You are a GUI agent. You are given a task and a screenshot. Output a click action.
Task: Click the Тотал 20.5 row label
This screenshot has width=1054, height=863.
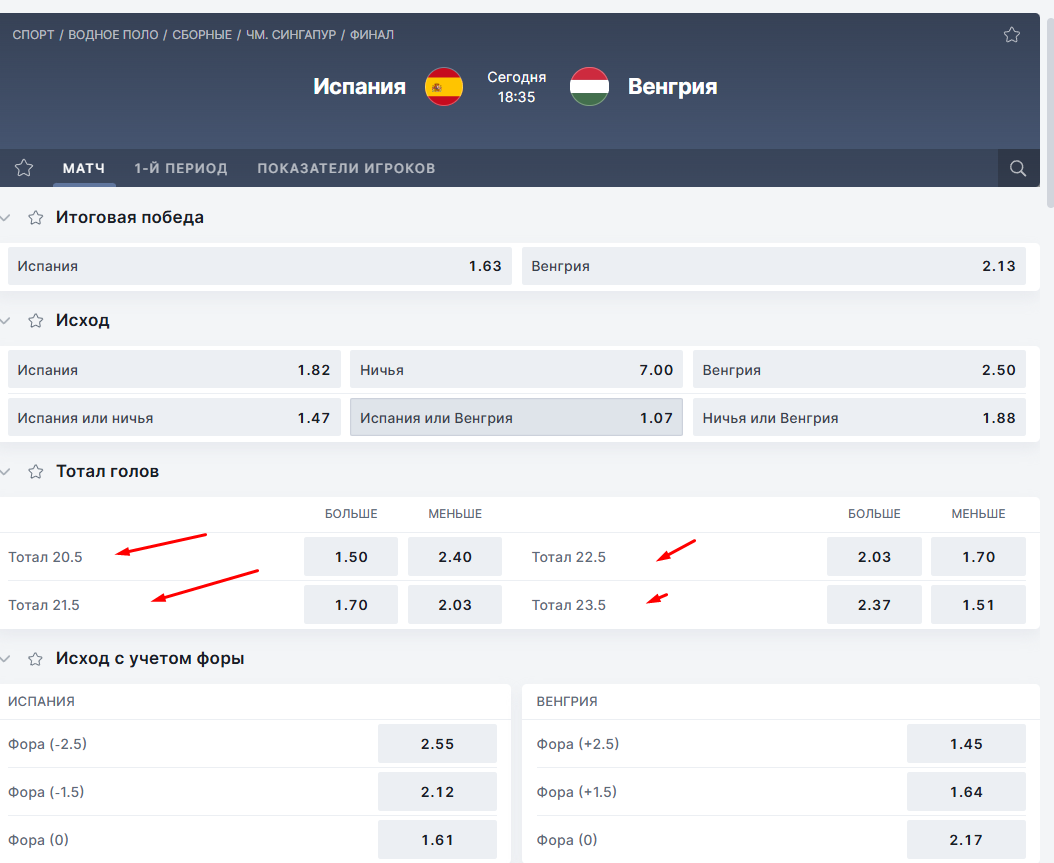tap(45, 557)
